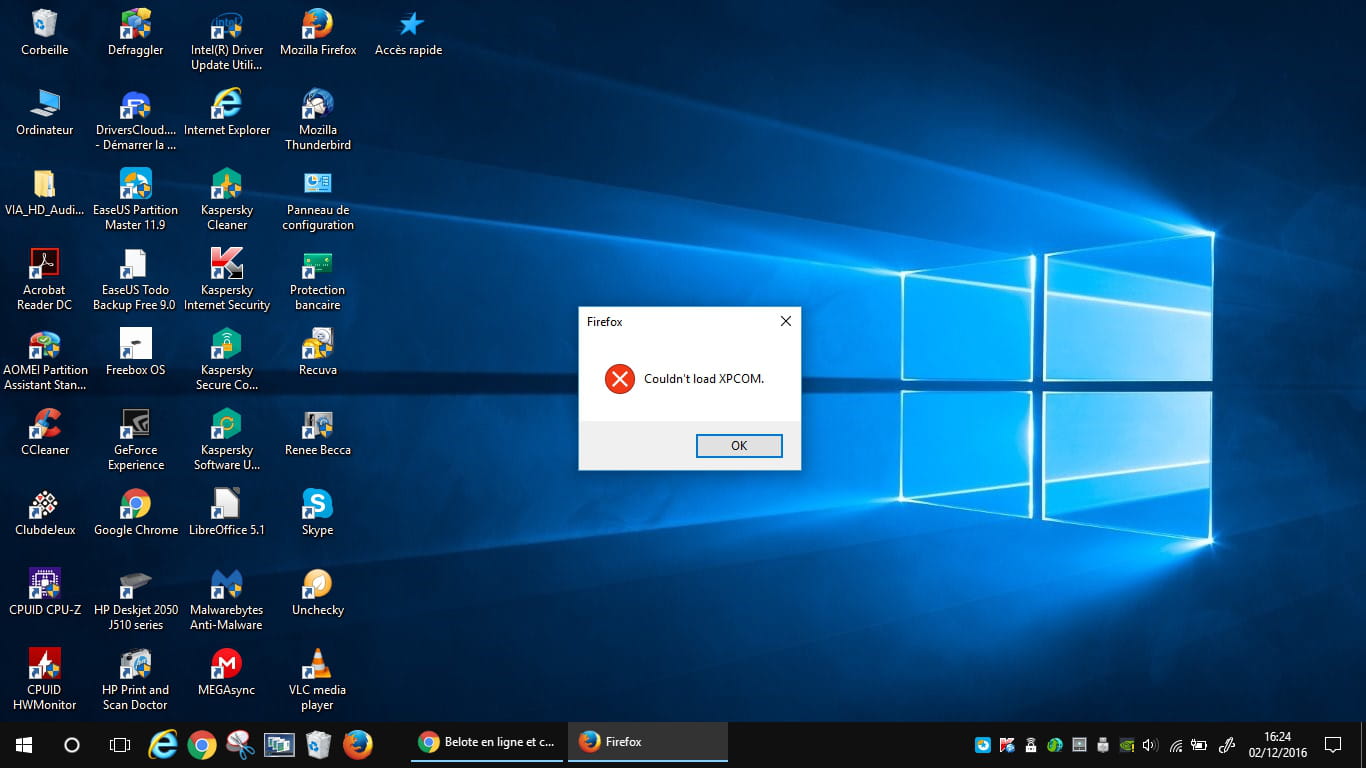This screenshot has height=768, width=1366.
Task: Select the Unchecky desktop shortcut
Action: click(318, 593)
